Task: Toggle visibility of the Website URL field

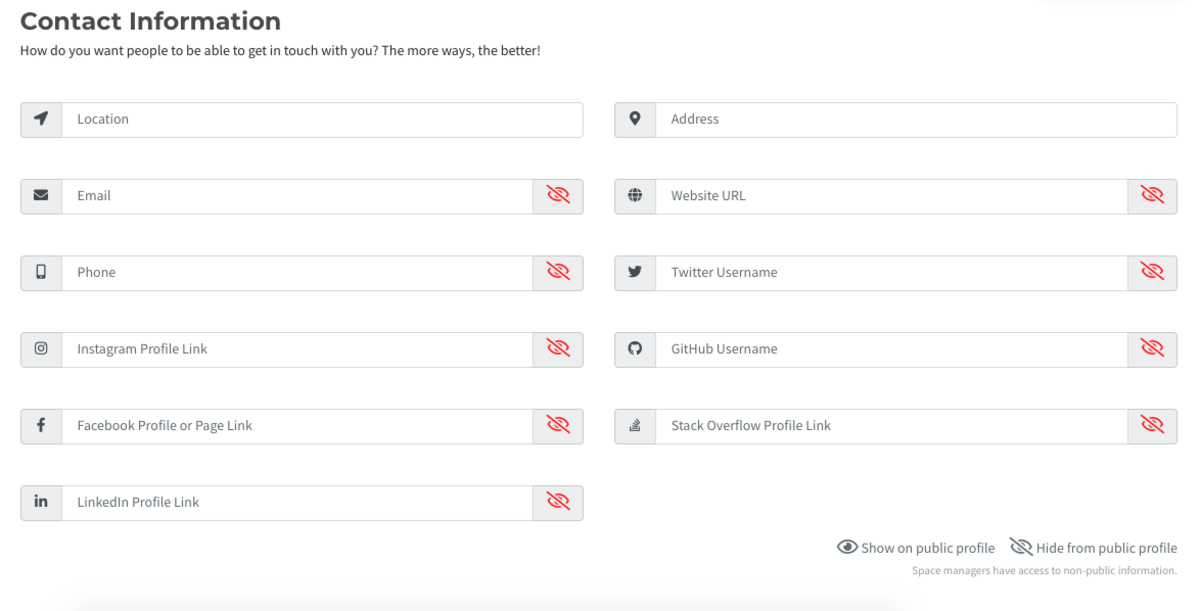Action: pyautogui.click(x=1152, y=196)
